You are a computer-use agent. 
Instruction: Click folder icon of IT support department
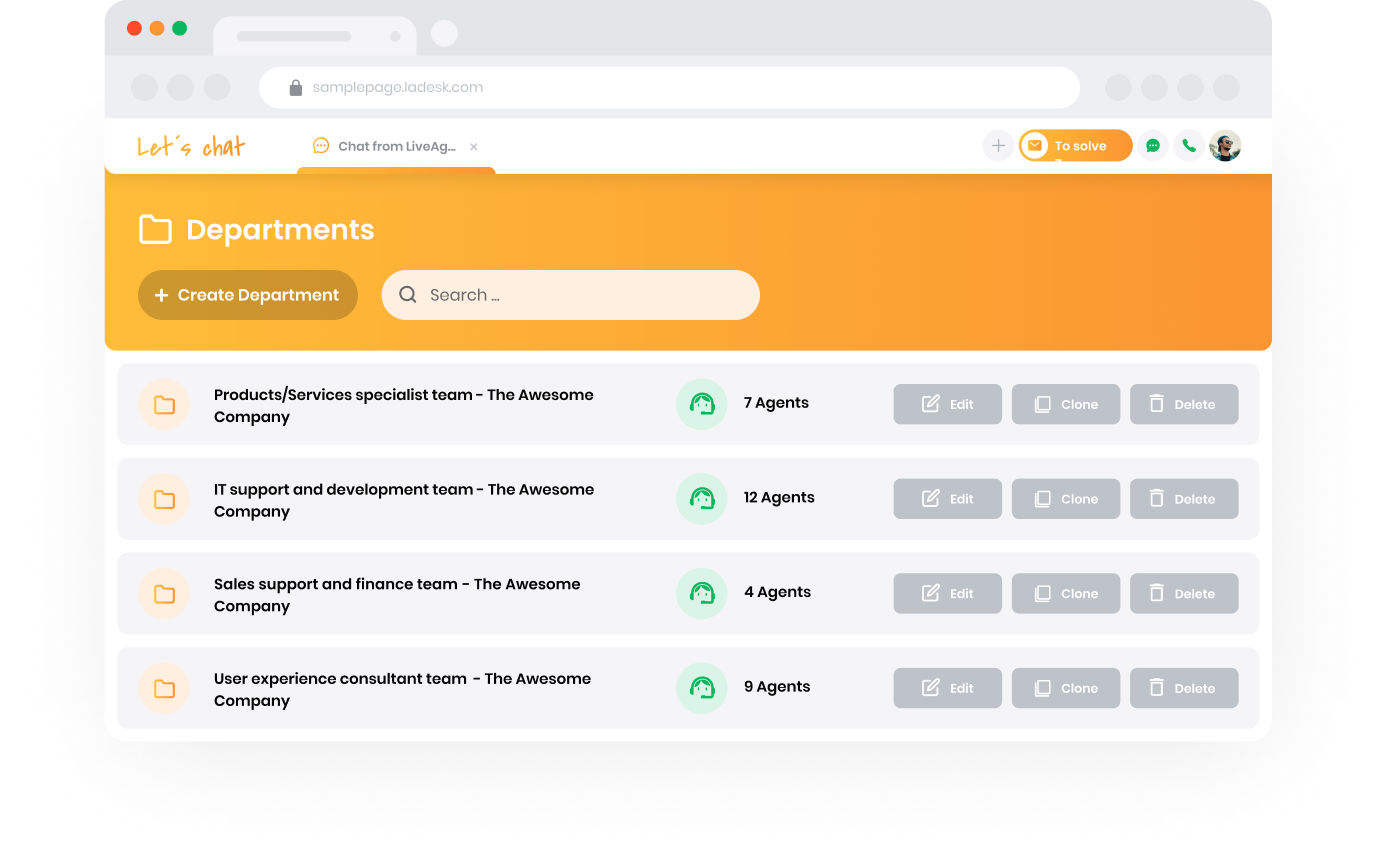pyautogui.click(x=164, y=499)
